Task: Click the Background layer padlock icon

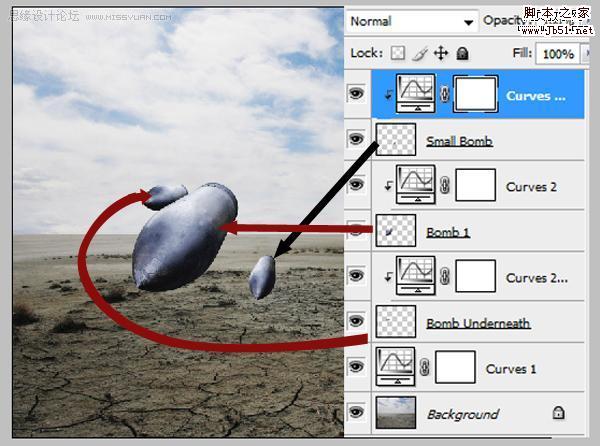Action: (558, 413)
